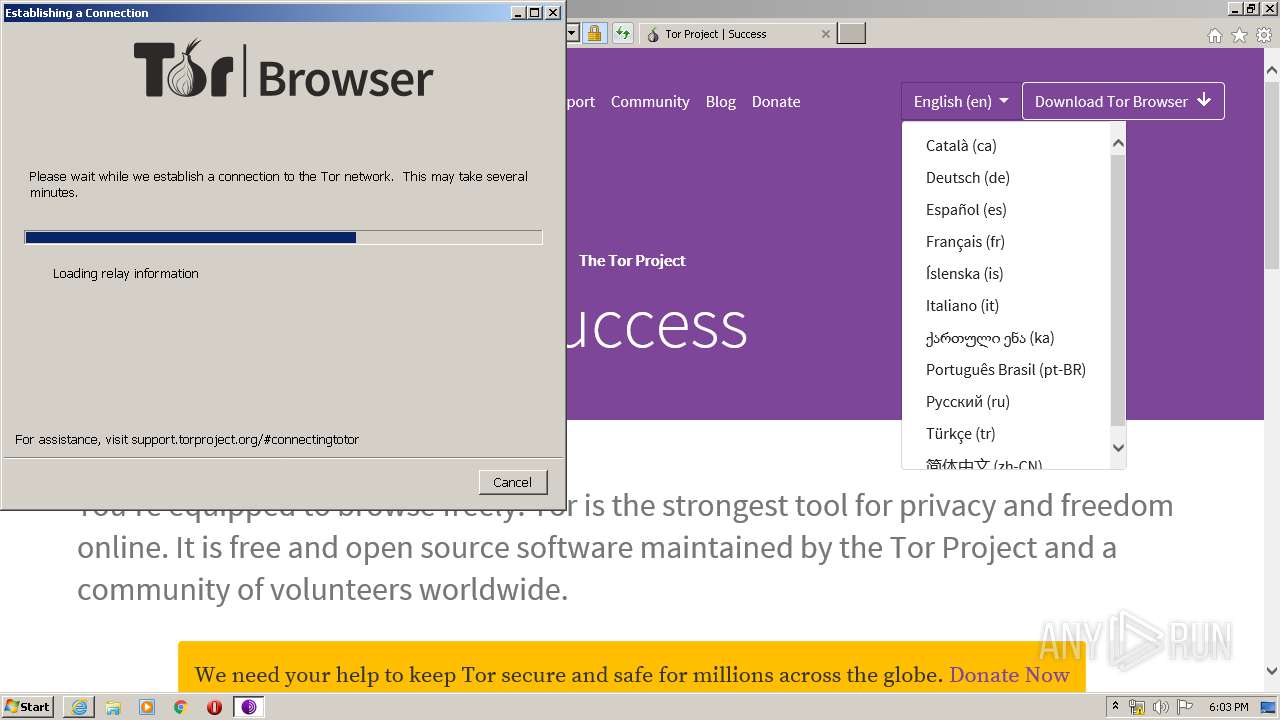Click the Tor Browser logo in the dialog
The height and width of the screenshot is (720, 1280).
tap(283, 69)
